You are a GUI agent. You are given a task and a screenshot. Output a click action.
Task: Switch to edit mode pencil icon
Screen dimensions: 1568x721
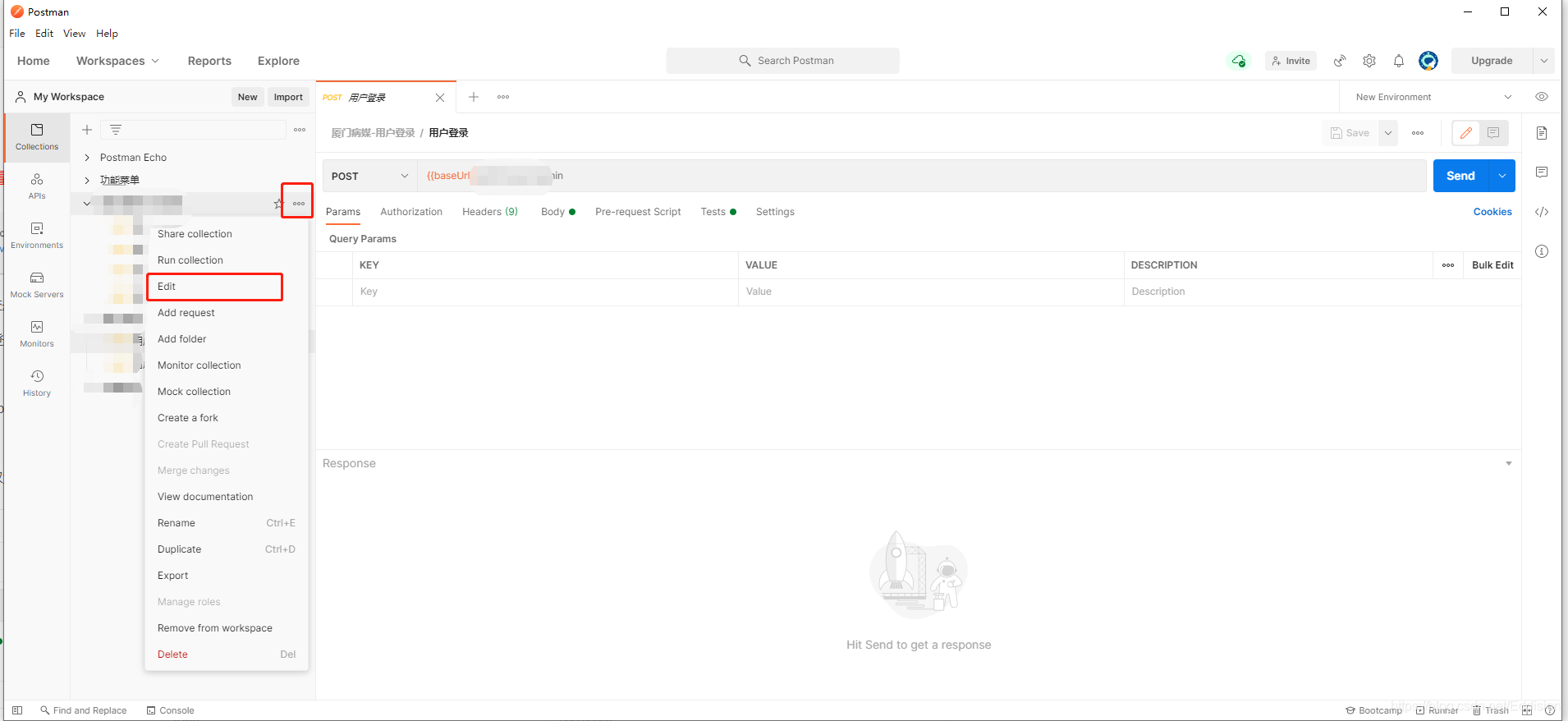pyautogui.click(x=1466, y=133)
